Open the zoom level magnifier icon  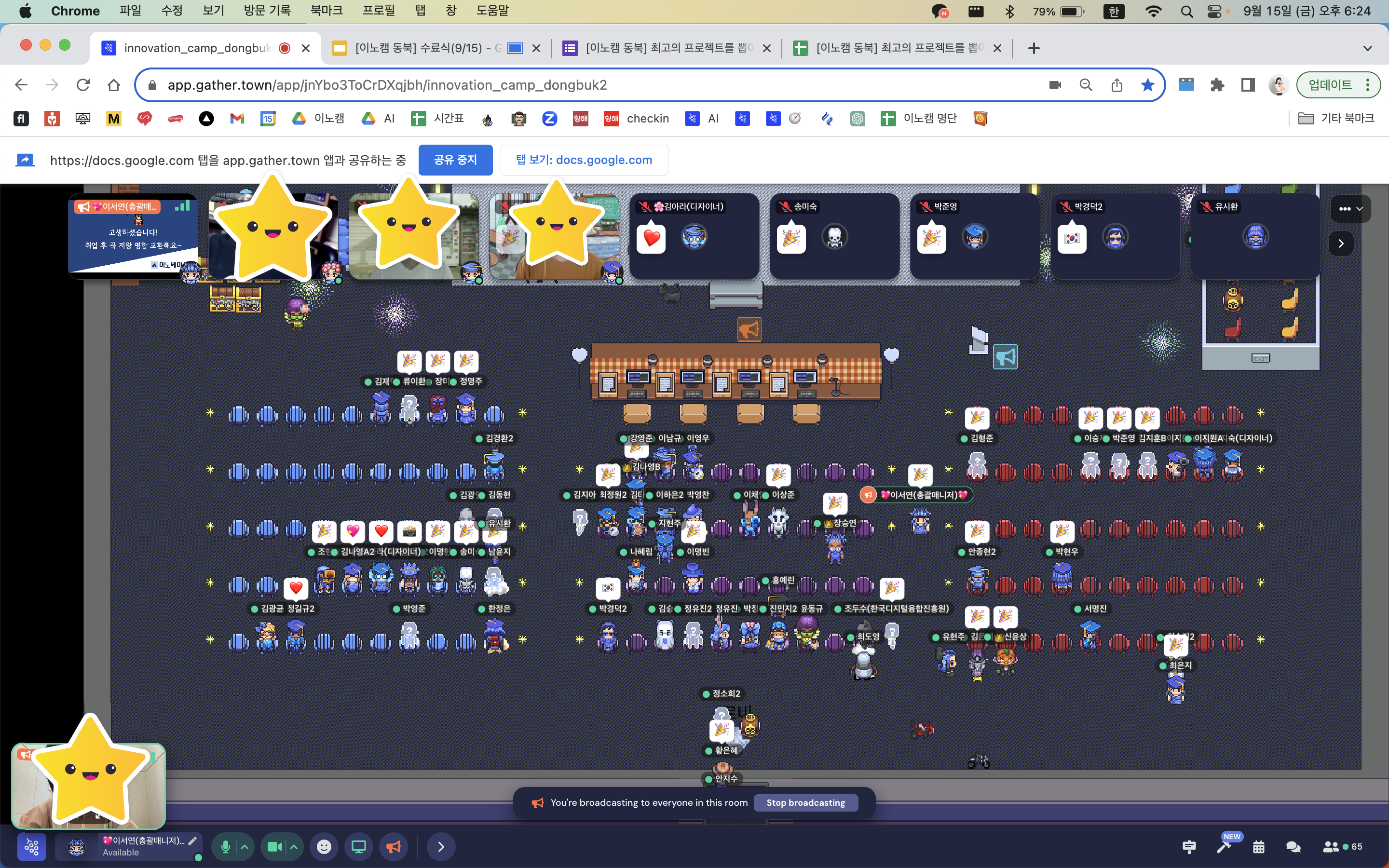coord(1086,85)
